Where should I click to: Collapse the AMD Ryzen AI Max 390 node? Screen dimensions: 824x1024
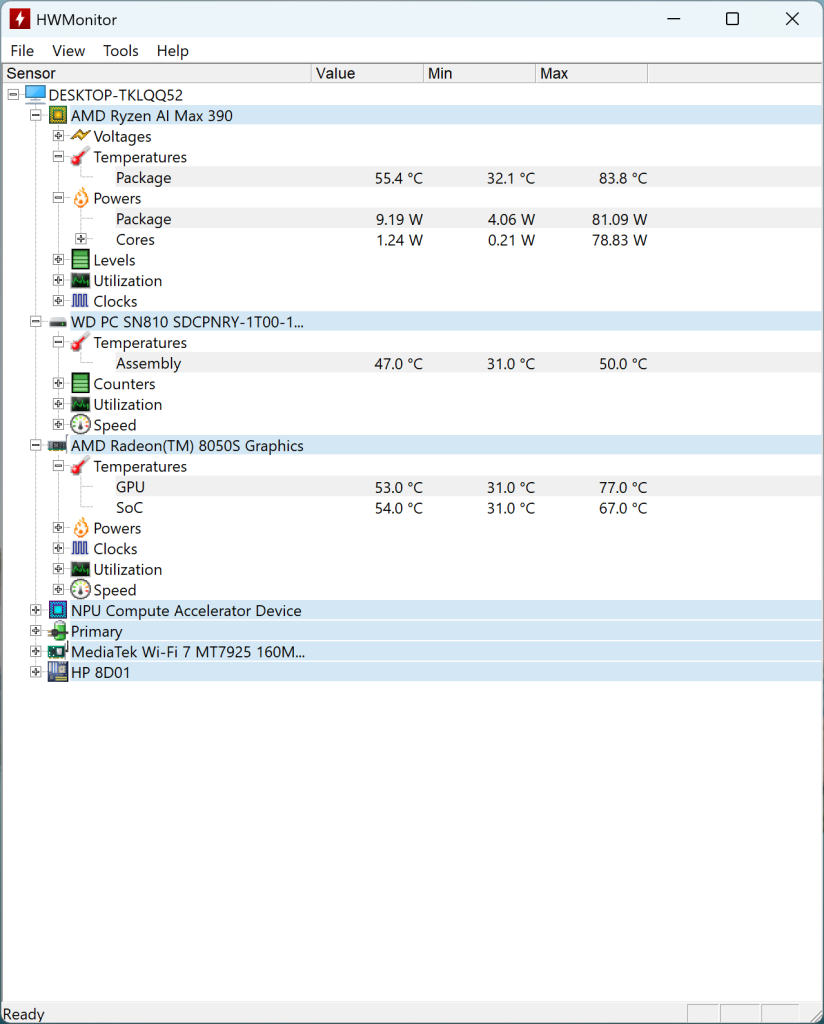(x=36, y=116)
